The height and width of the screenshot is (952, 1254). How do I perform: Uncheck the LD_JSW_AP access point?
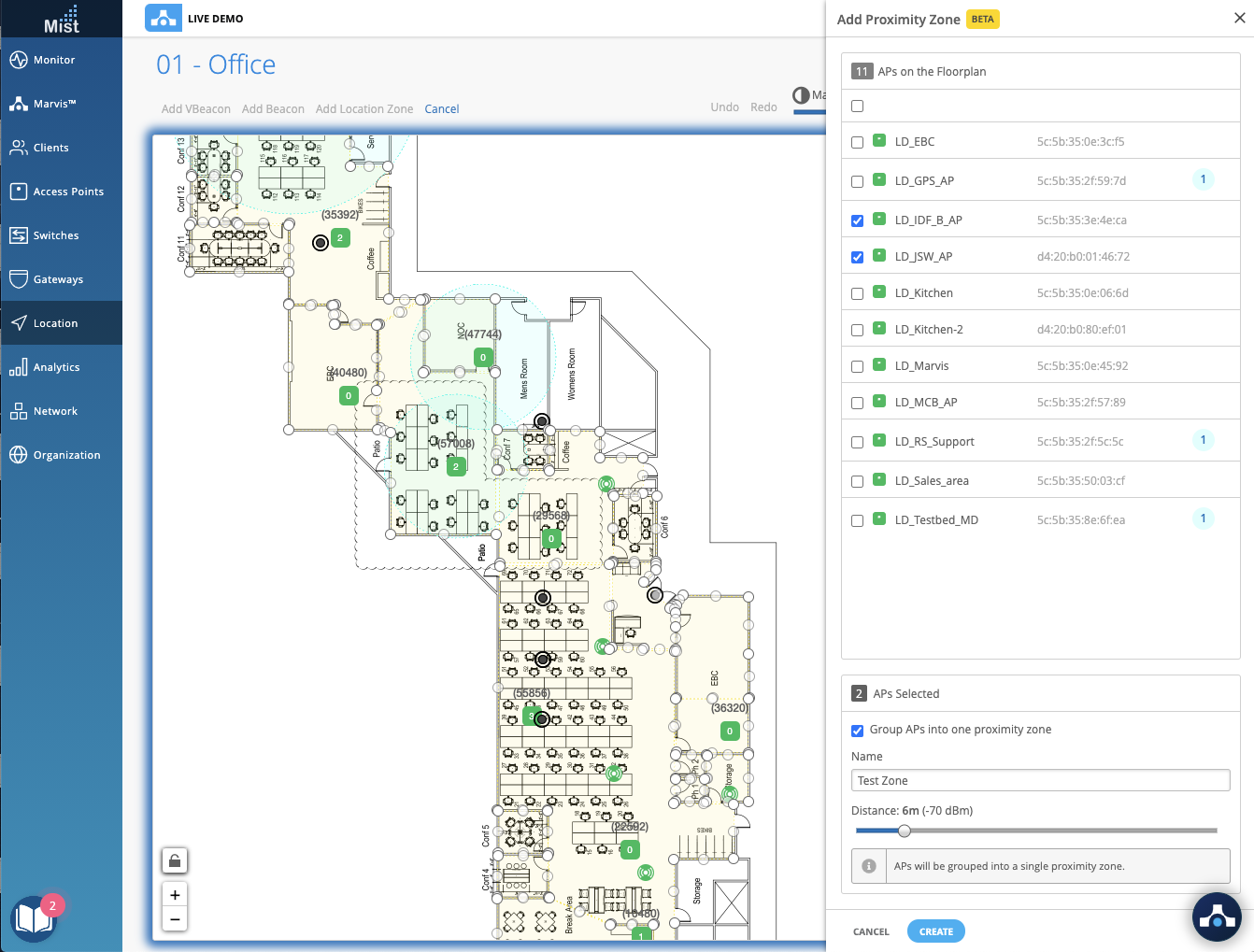pos(857,257)
